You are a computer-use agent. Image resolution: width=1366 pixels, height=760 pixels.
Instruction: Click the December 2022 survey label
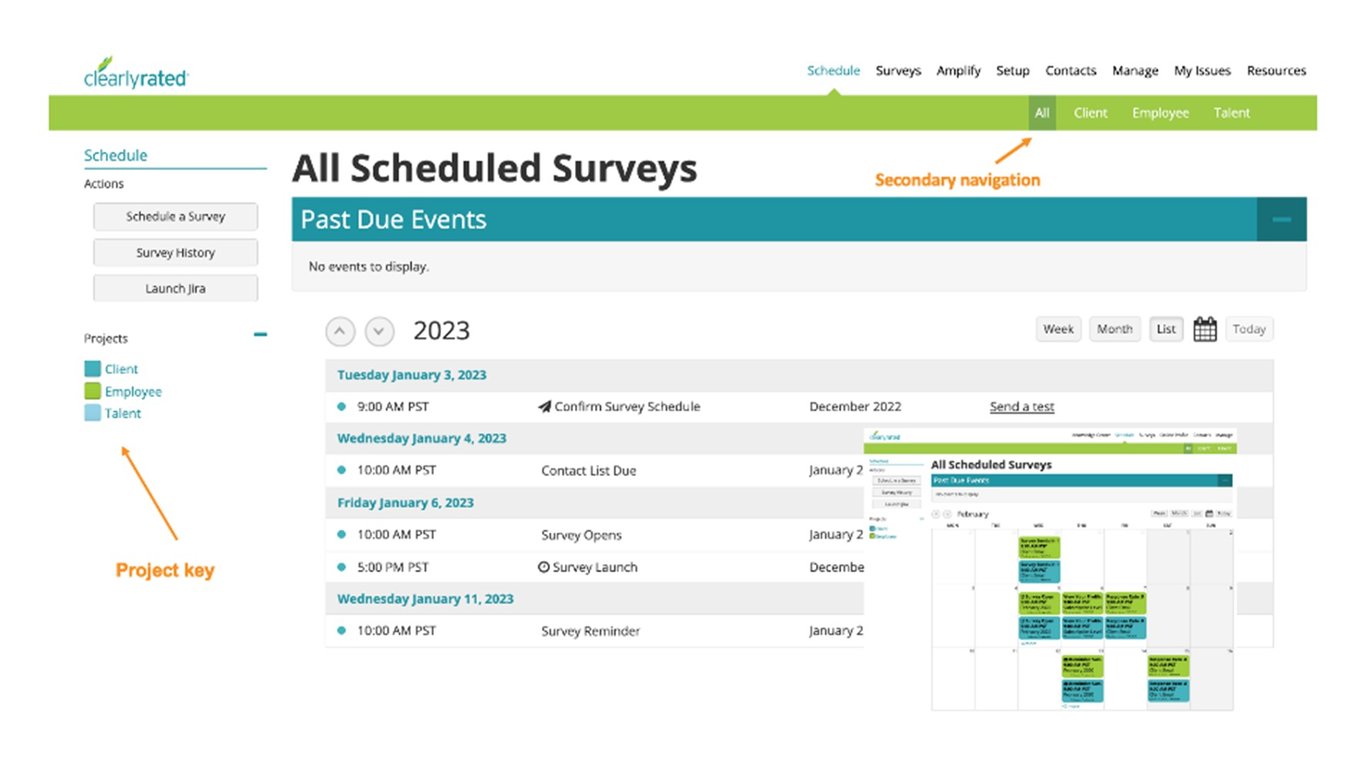[855, 407]
